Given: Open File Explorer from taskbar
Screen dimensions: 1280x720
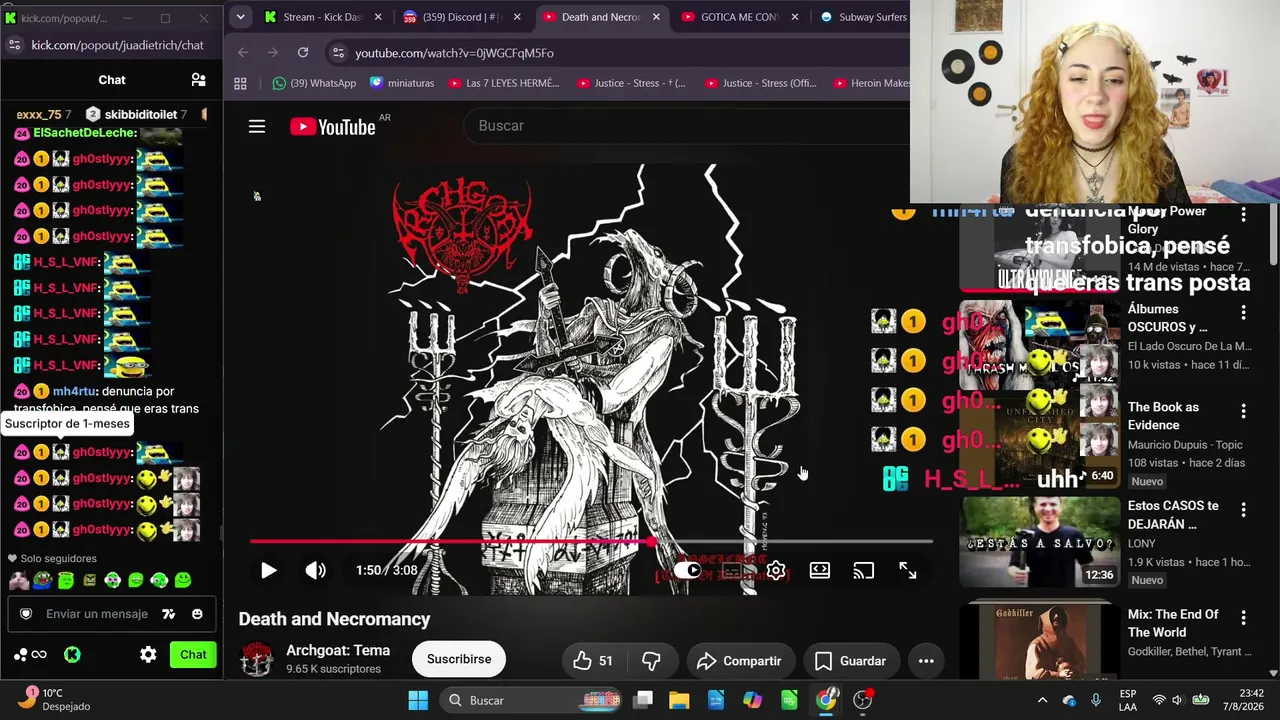Looking at the screenshot, I should click(x=679, y=700).
